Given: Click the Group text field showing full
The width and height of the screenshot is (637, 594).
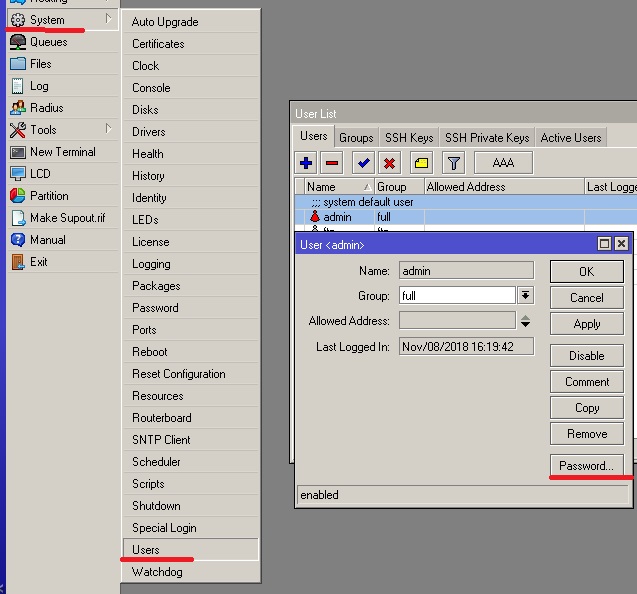Looking at the screenshot, I should pyautogui.click(x=457, y=295).
